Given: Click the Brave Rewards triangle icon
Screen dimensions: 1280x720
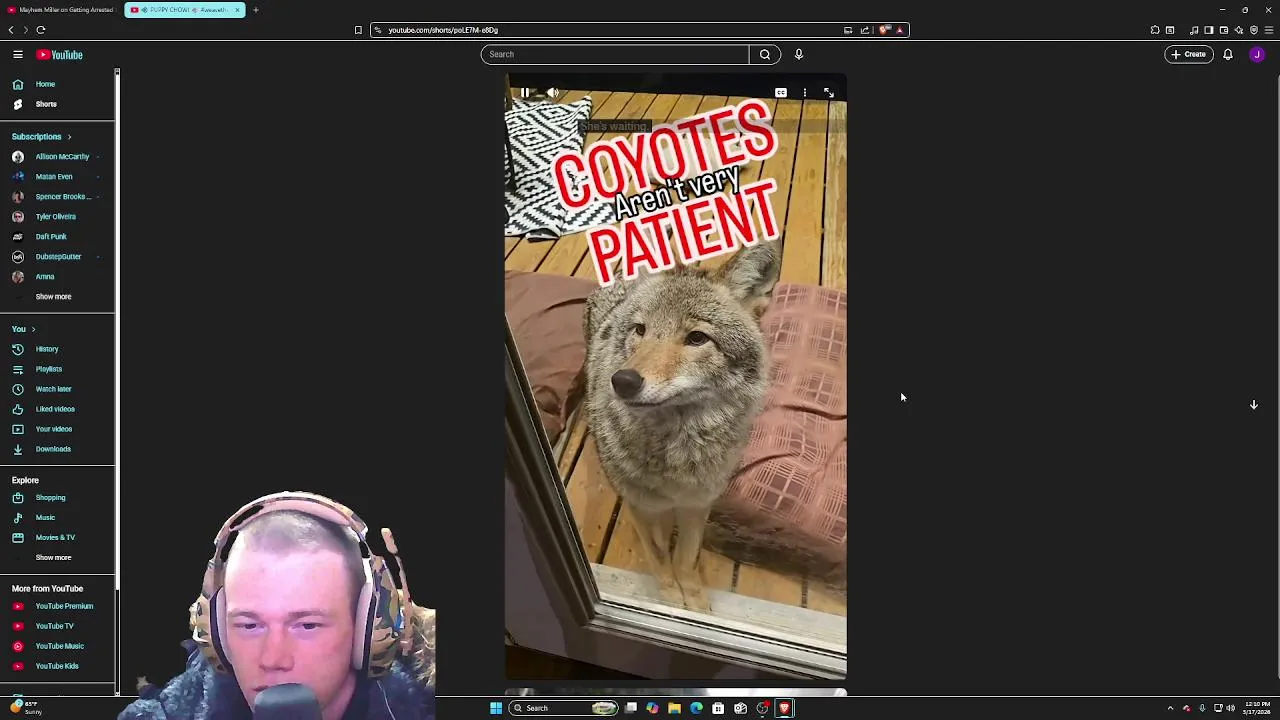Looking at the screenshot, I should (x=899, y=30).
